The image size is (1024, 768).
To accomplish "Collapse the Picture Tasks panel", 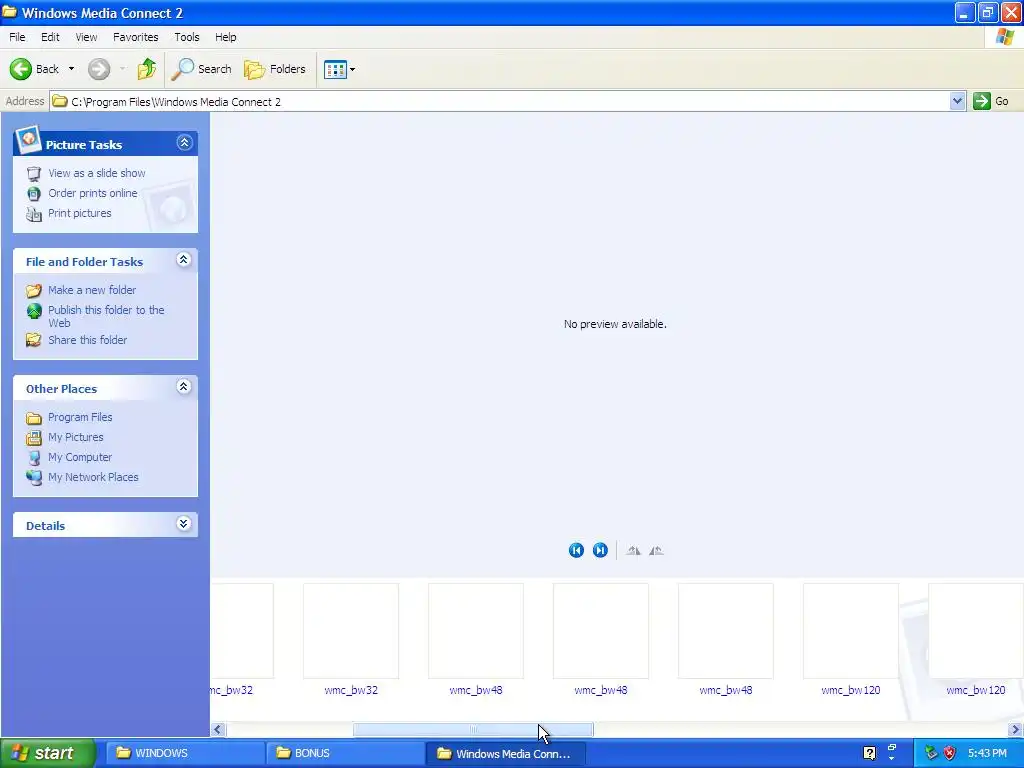I will point(184,143).
